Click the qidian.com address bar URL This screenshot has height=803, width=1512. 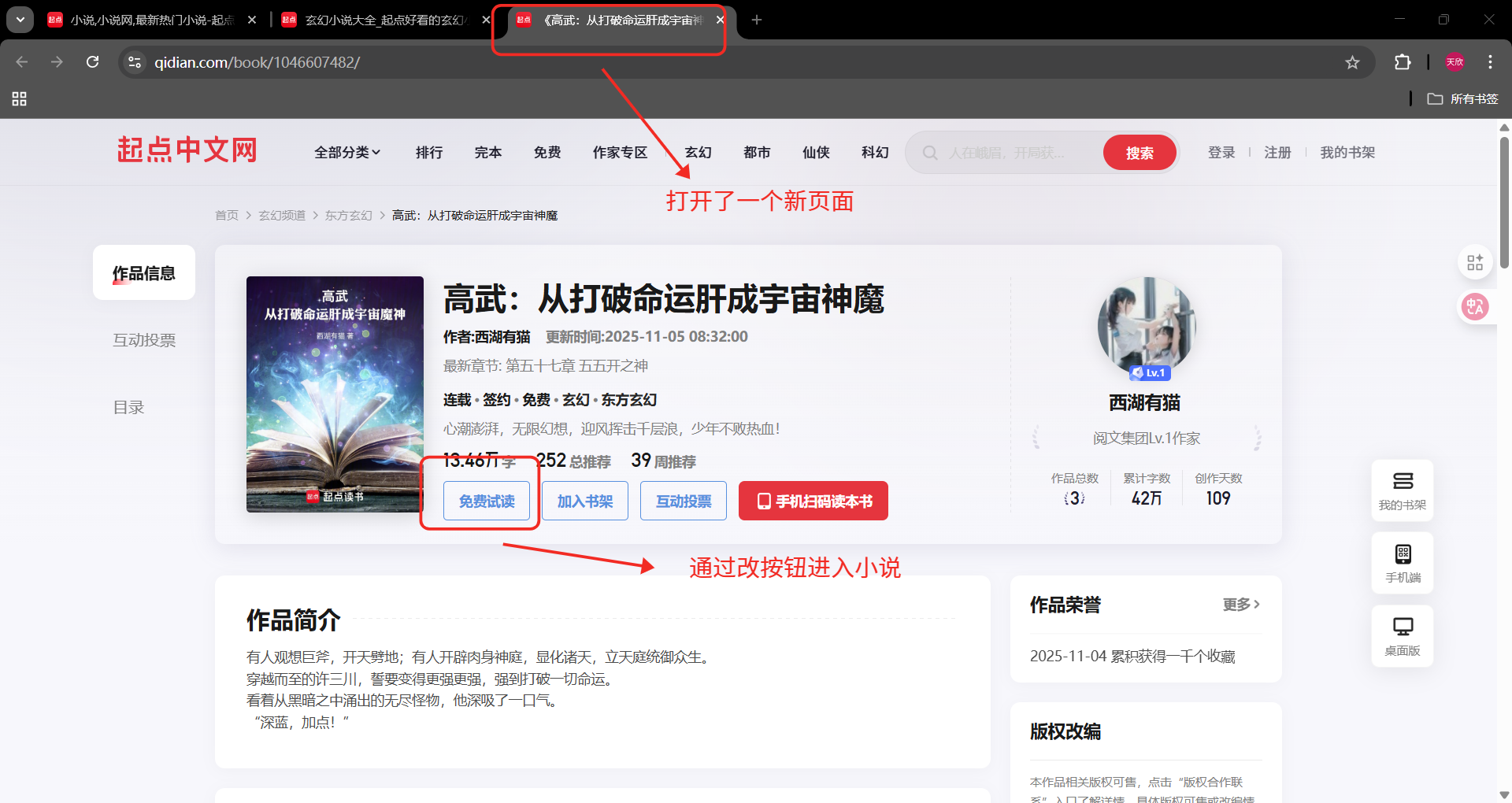(257, 62)
